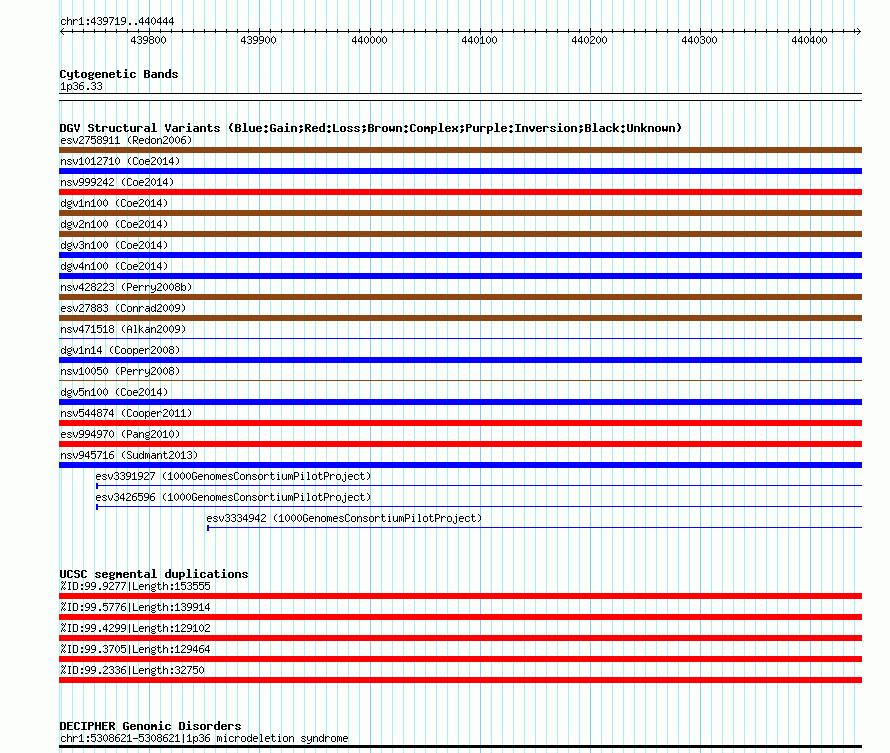Click the 440000 ruler position

click(x=369, y=40)
